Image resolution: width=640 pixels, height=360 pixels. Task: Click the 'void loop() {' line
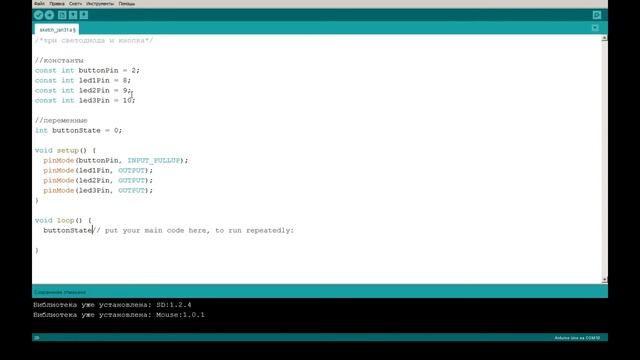coord(63,220)
